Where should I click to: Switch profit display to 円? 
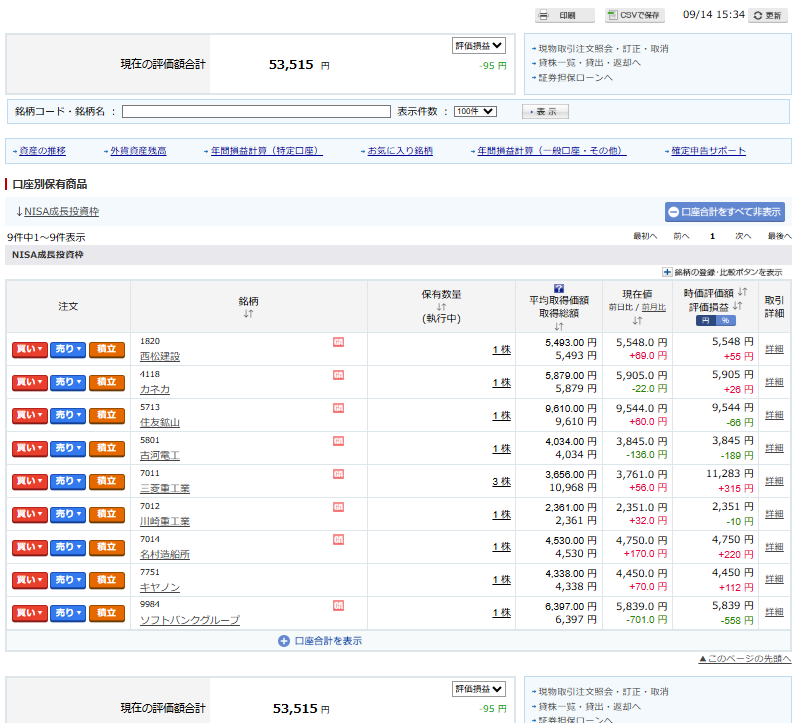(706, 320)
